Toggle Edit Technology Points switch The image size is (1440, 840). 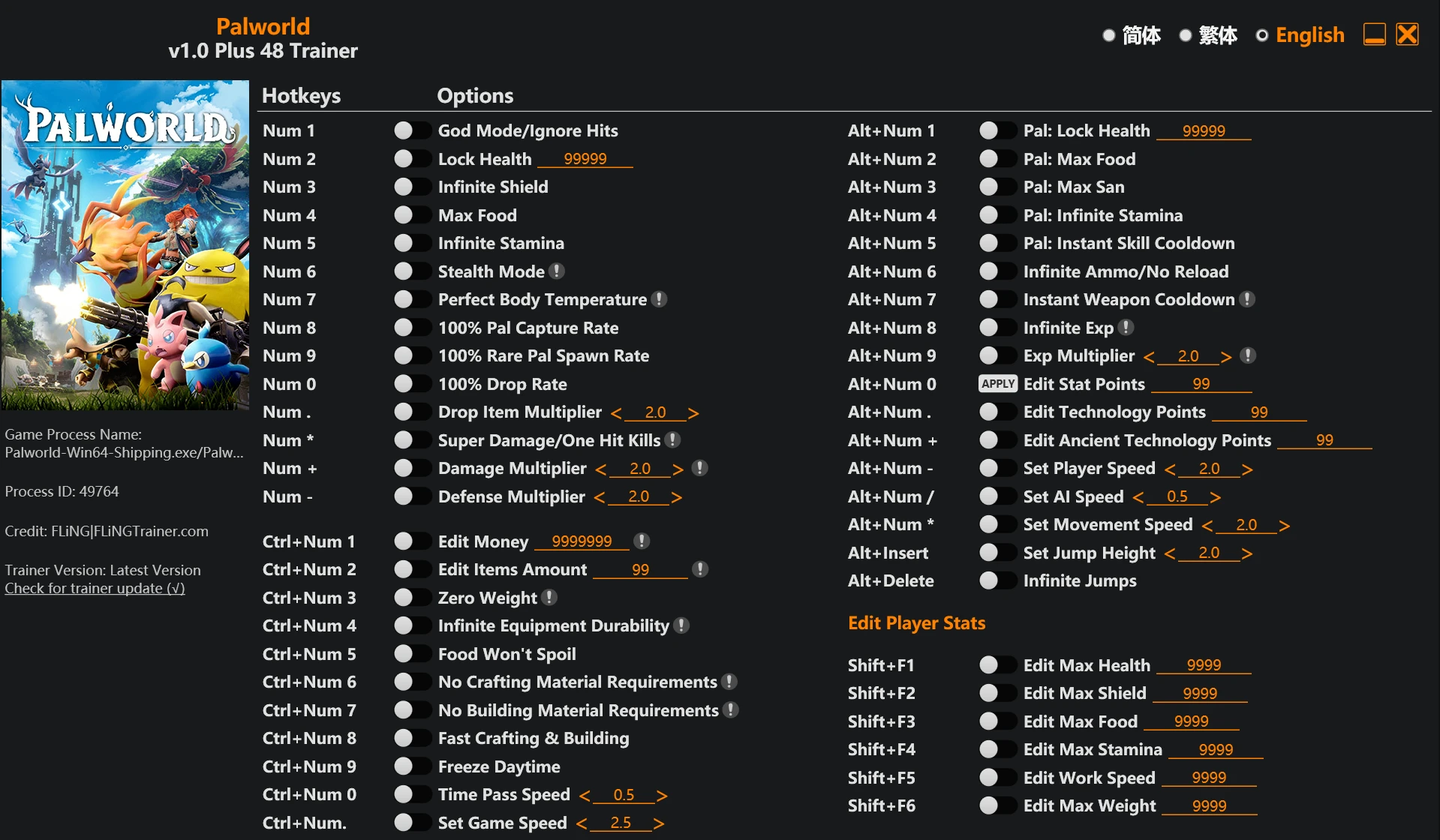(x=997, y=412)
